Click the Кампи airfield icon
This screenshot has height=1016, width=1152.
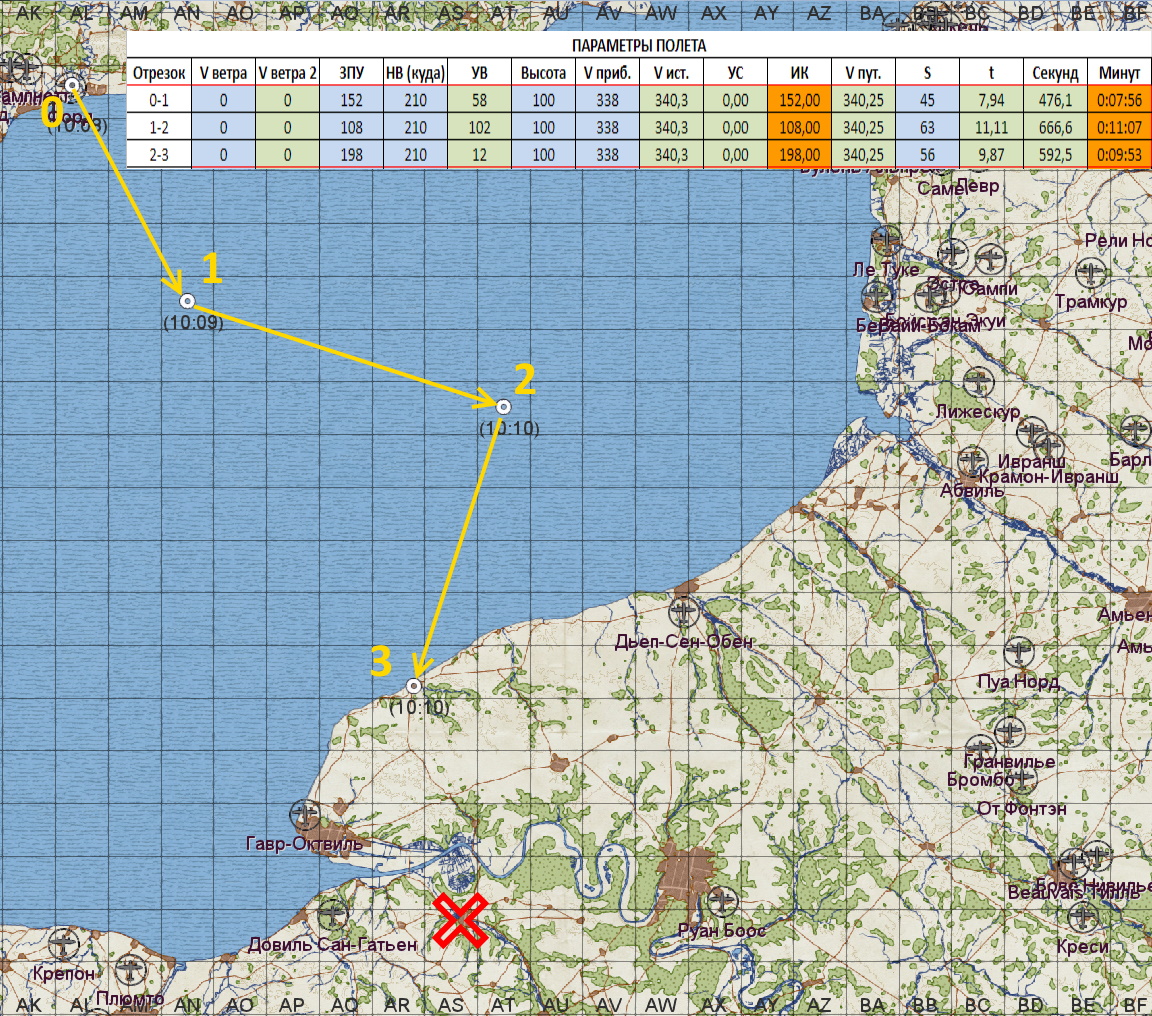(x=990, y=259)
